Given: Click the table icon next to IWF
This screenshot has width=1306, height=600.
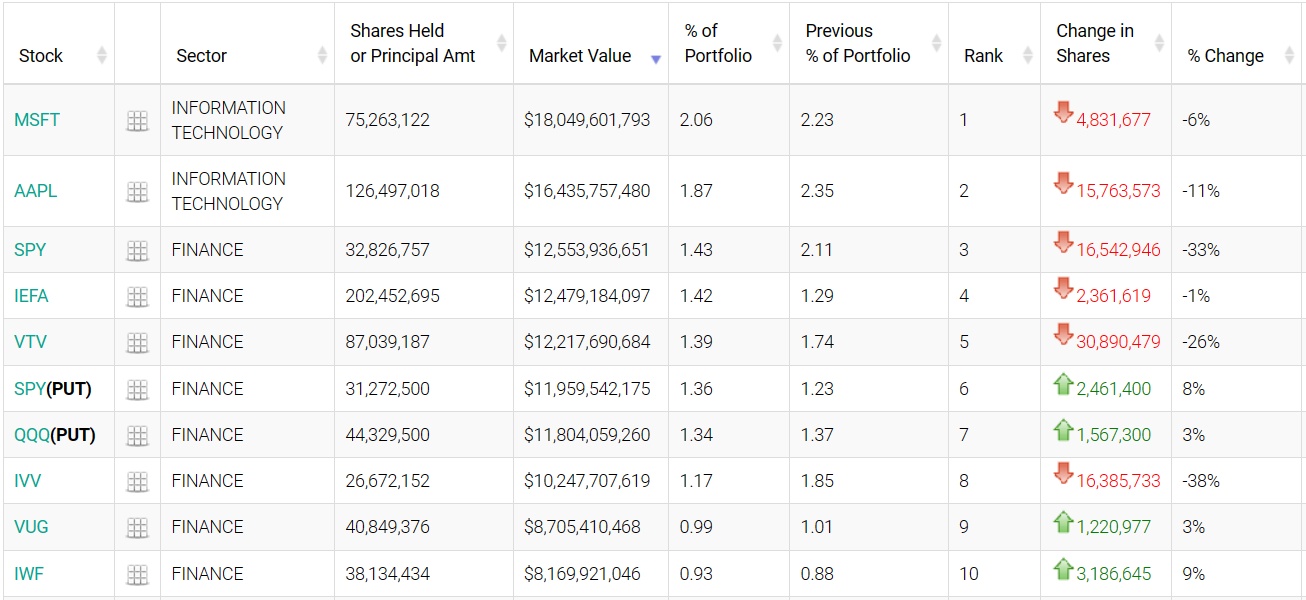Looking at the screenshot, I should tap(137, 575).
